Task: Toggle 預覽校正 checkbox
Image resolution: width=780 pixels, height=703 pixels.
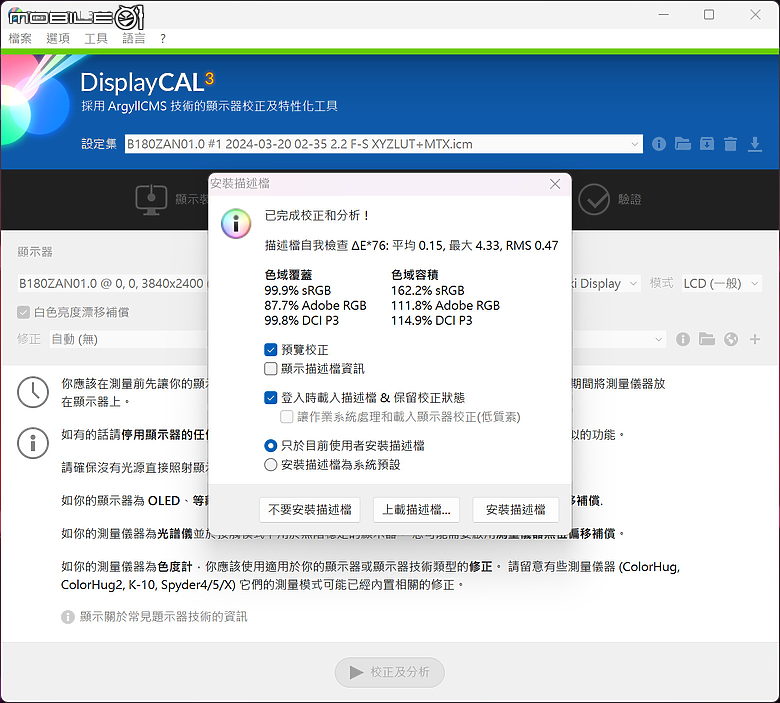Action: pos(271,350)
